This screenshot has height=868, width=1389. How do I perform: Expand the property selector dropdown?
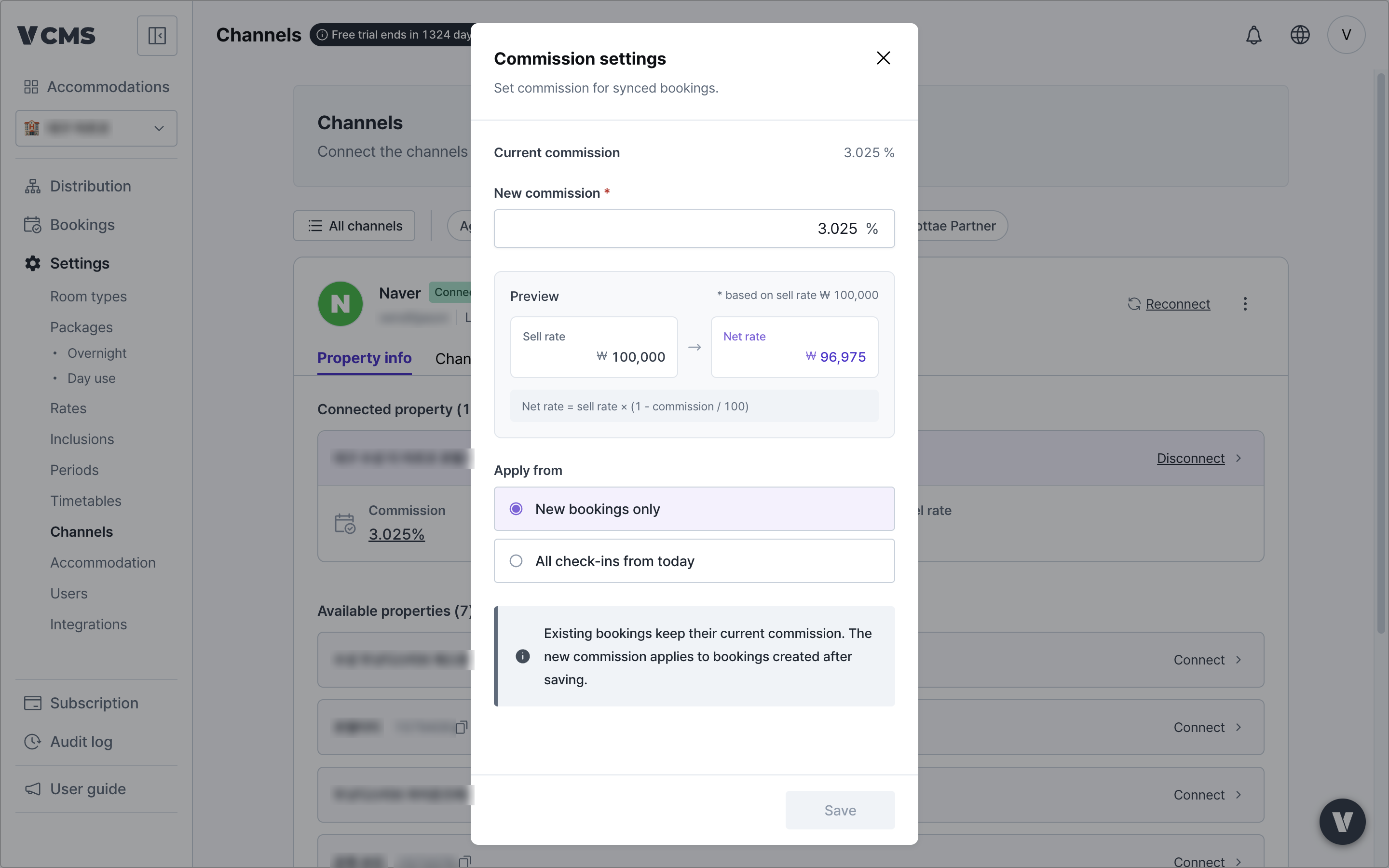pyautogui.click(x=96, y=128)
